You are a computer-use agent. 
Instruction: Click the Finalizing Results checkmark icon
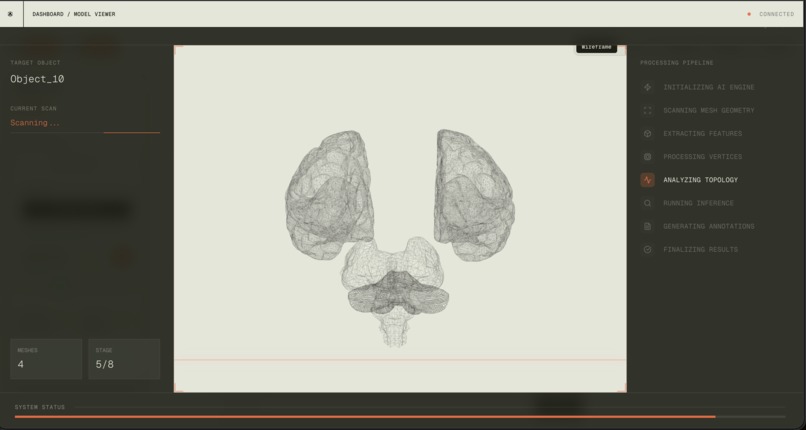(x=647, y=250)
